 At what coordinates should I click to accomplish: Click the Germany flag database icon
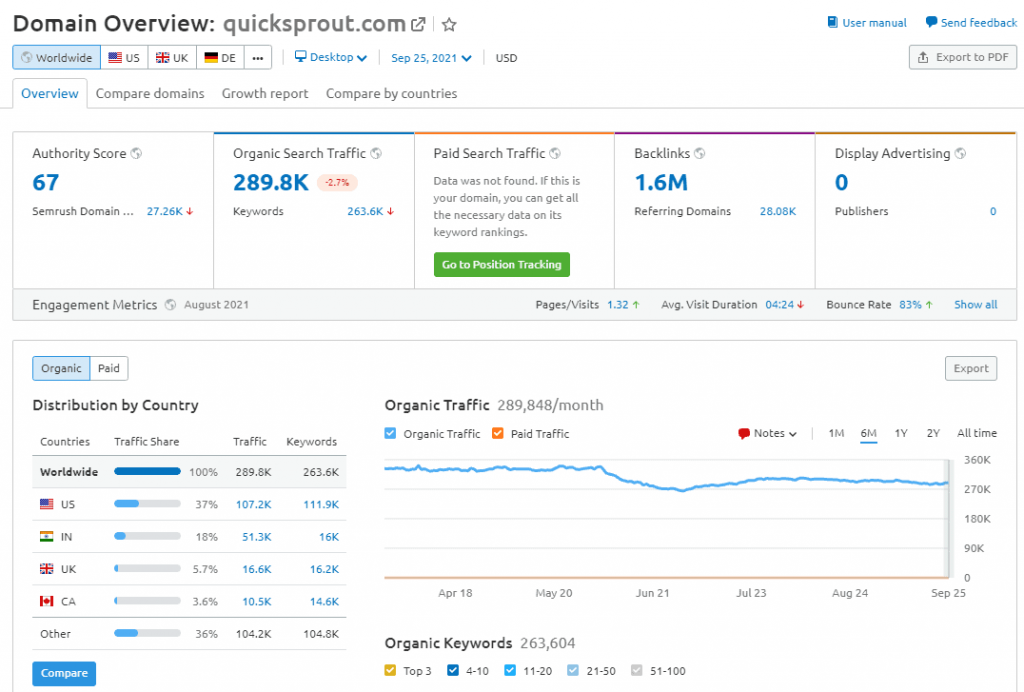coord(211,57)
